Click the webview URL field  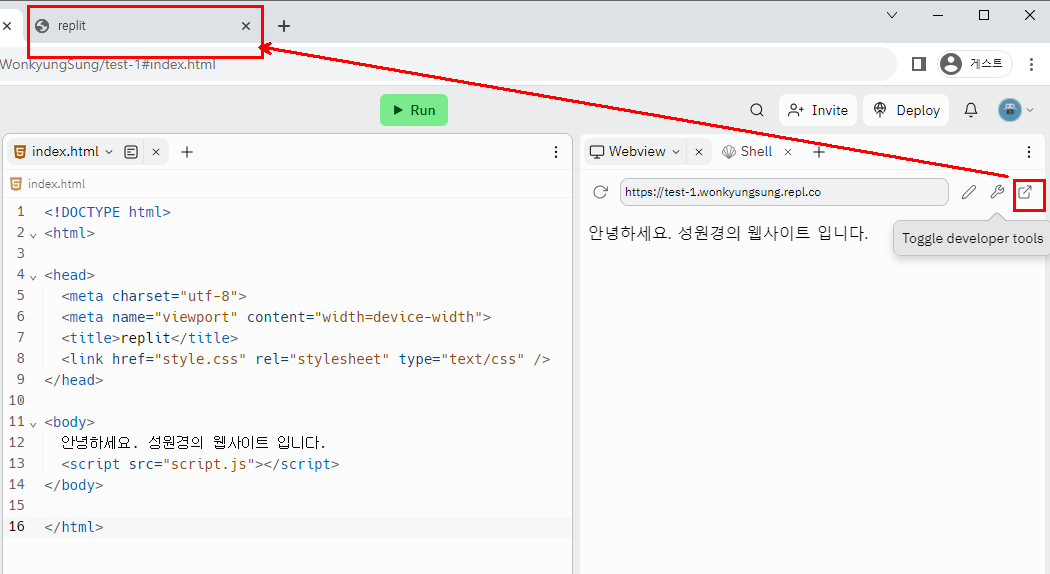click(784, 192)
